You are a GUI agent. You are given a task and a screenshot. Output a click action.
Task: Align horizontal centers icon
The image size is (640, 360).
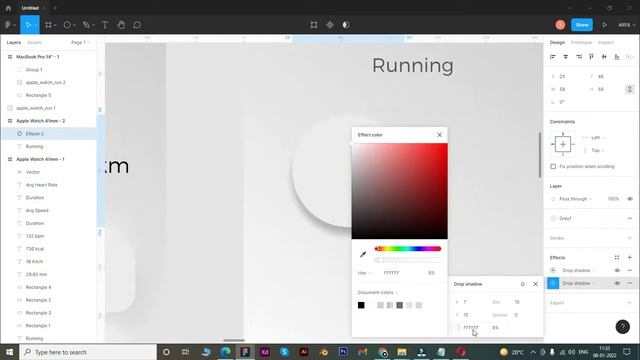point(566,57)
